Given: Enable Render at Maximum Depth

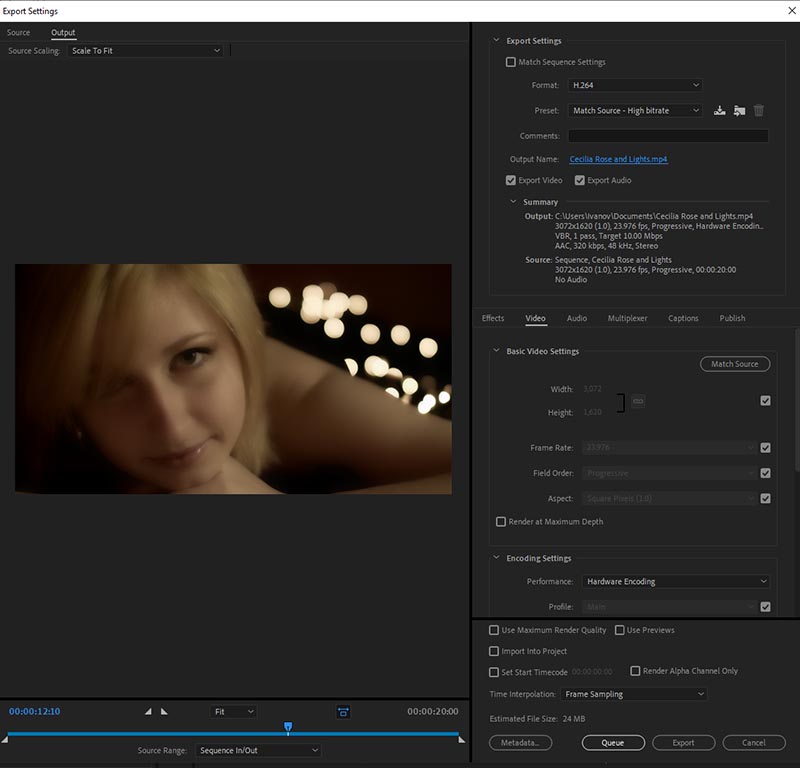Looking at the screenshot, I should pos(501,522).
